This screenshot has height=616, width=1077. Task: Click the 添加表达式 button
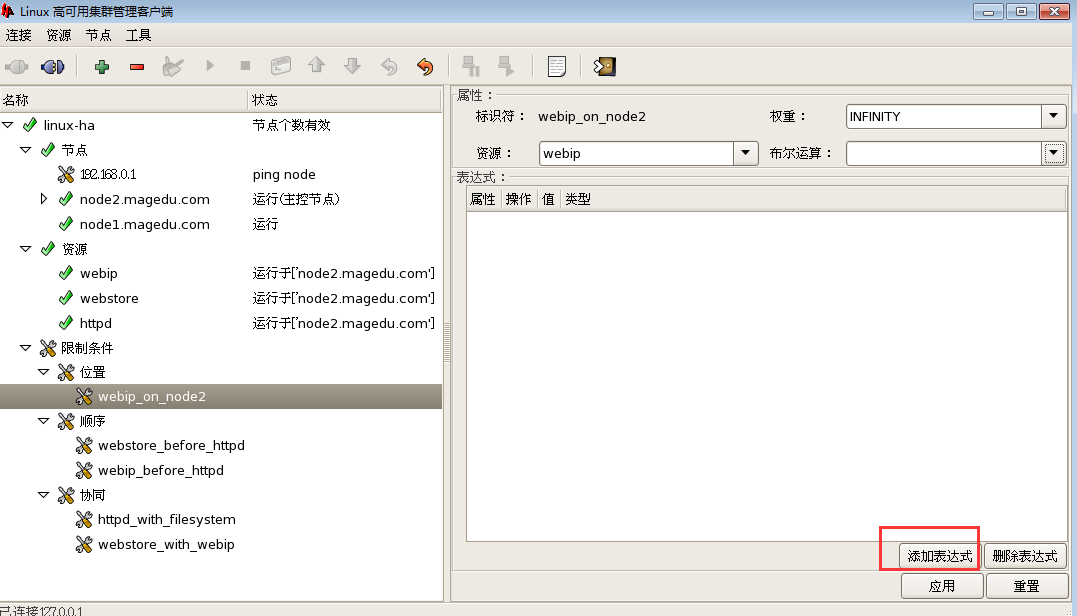click(x=940, y=556)
